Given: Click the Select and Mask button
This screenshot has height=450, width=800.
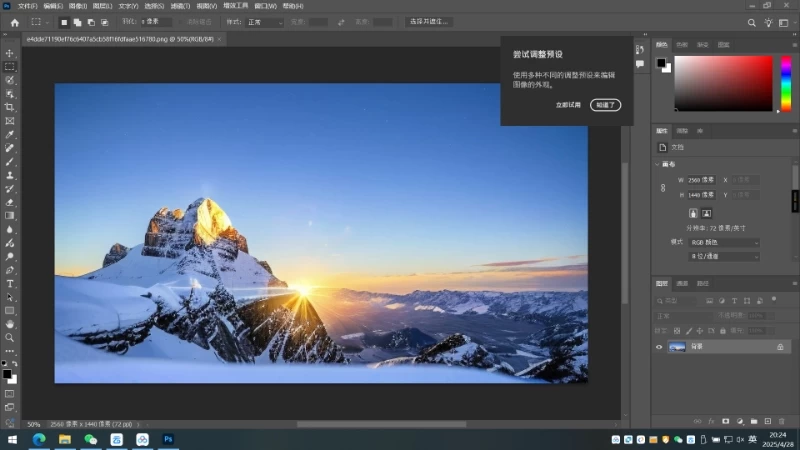Looking at the screenshot, I should point(429,22).
